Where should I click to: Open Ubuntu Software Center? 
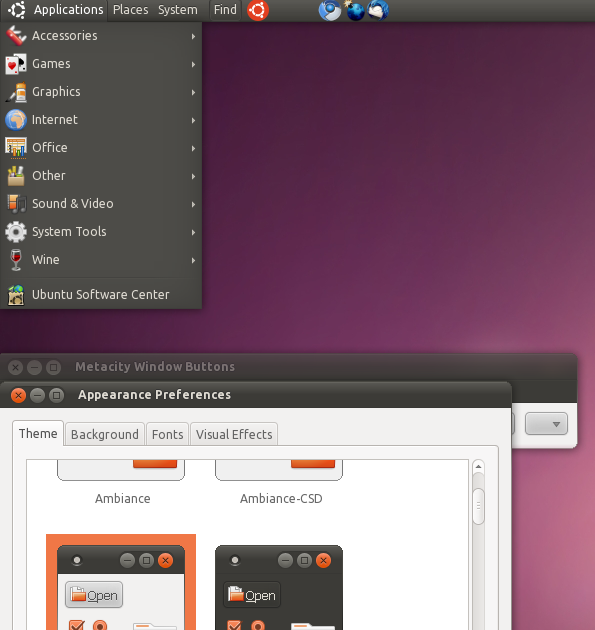[101, 295]
